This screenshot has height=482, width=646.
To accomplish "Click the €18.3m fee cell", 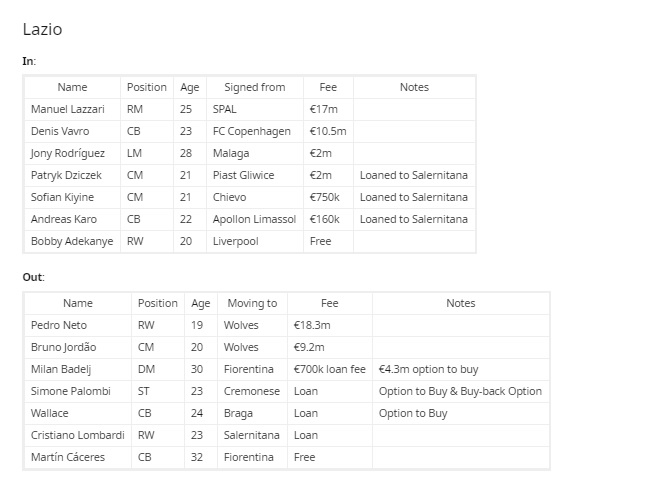I will coord(330,325).
